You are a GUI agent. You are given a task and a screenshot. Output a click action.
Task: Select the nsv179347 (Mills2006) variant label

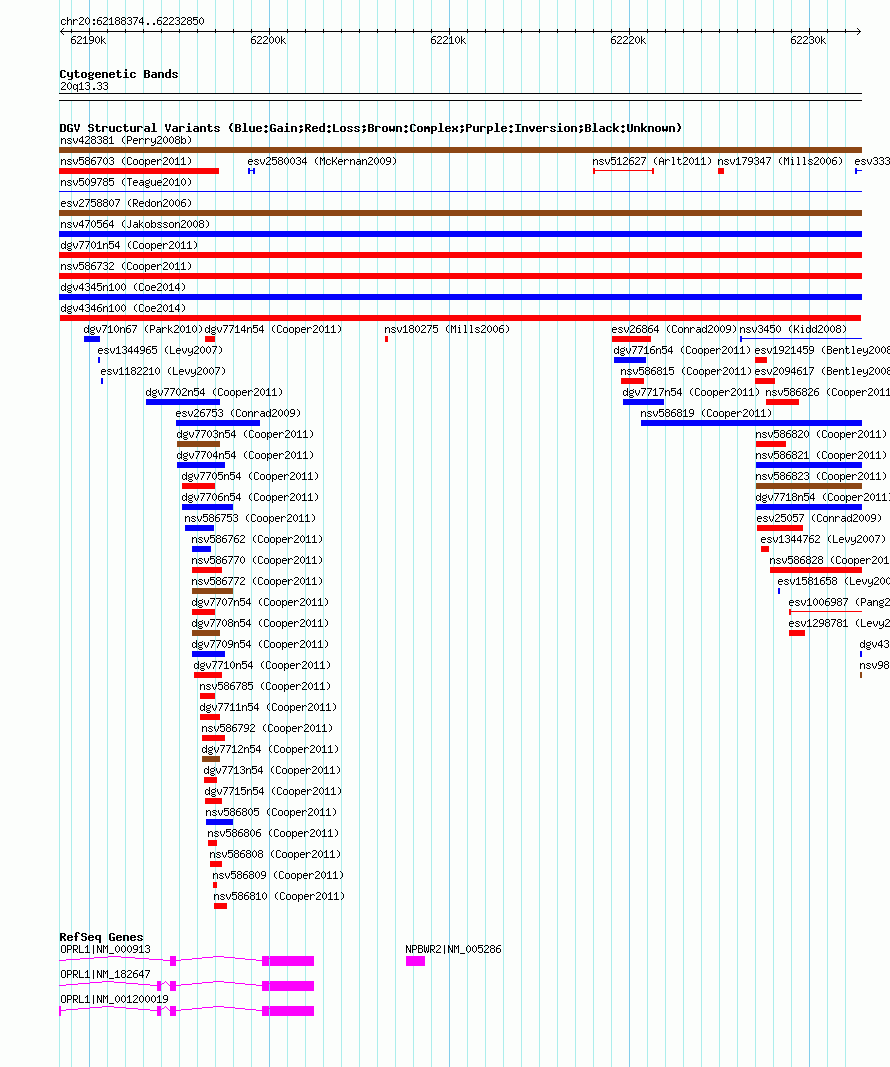[x=780, y=161]
